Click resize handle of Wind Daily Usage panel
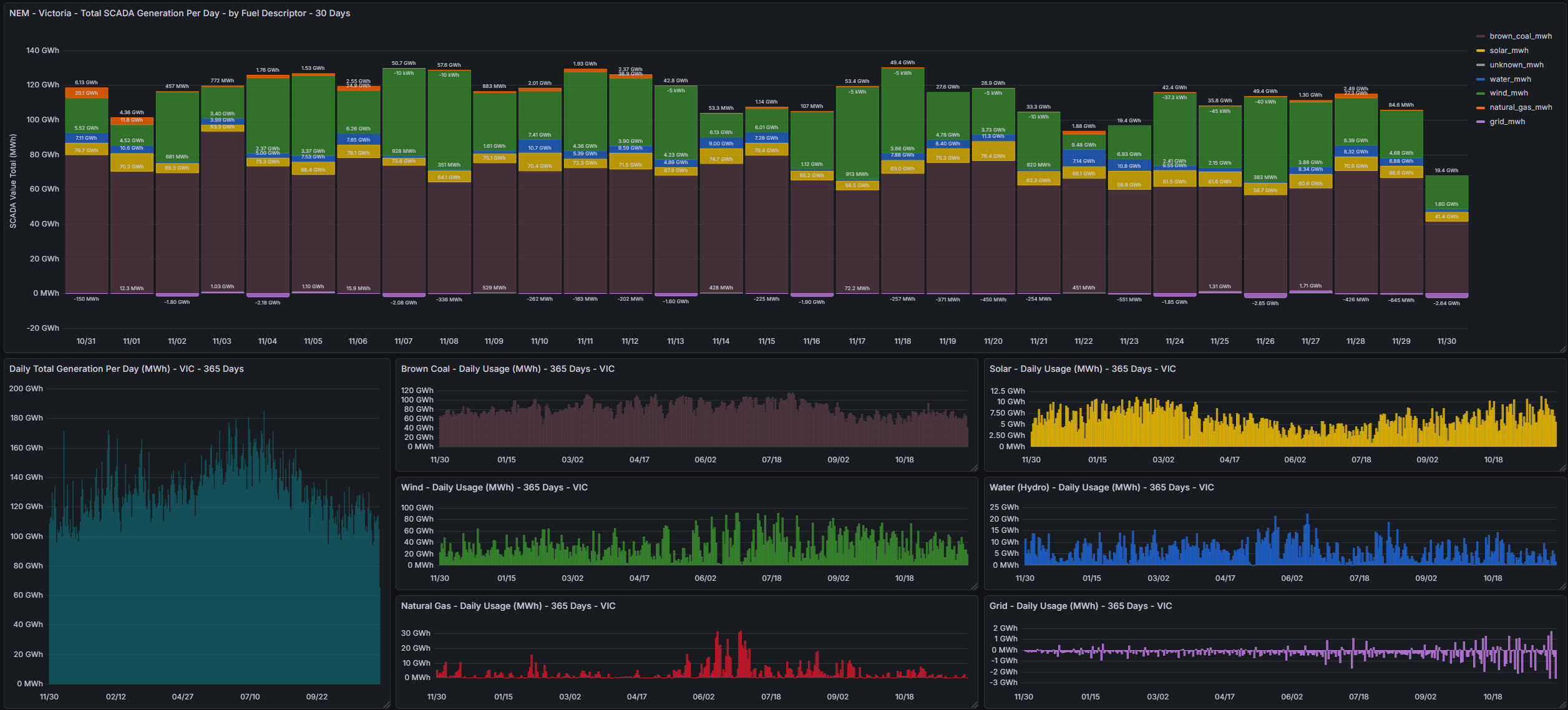 (974, 586)
